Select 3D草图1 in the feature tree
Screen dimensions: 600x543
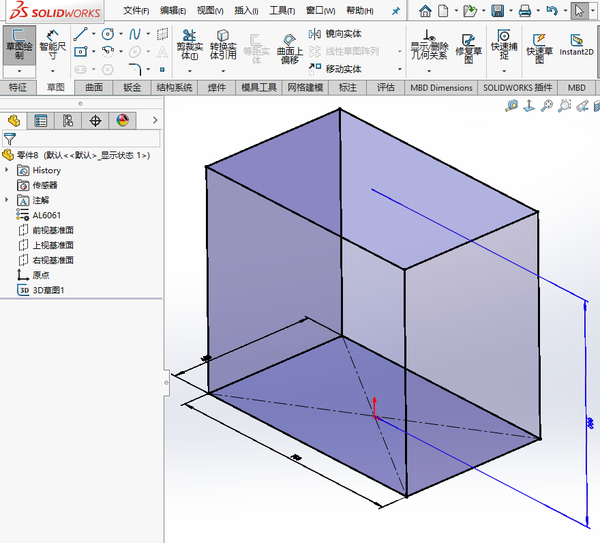coord(41,290)
